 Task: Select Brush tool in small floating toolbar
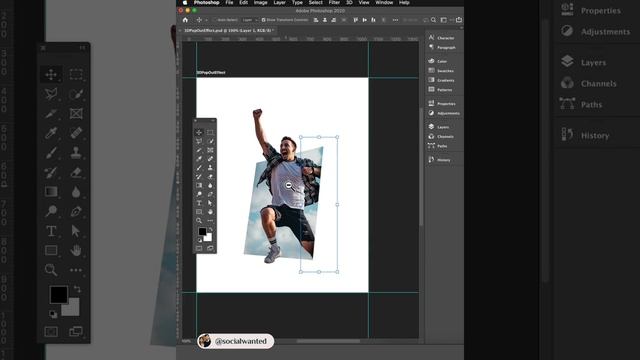click(199, 168)
